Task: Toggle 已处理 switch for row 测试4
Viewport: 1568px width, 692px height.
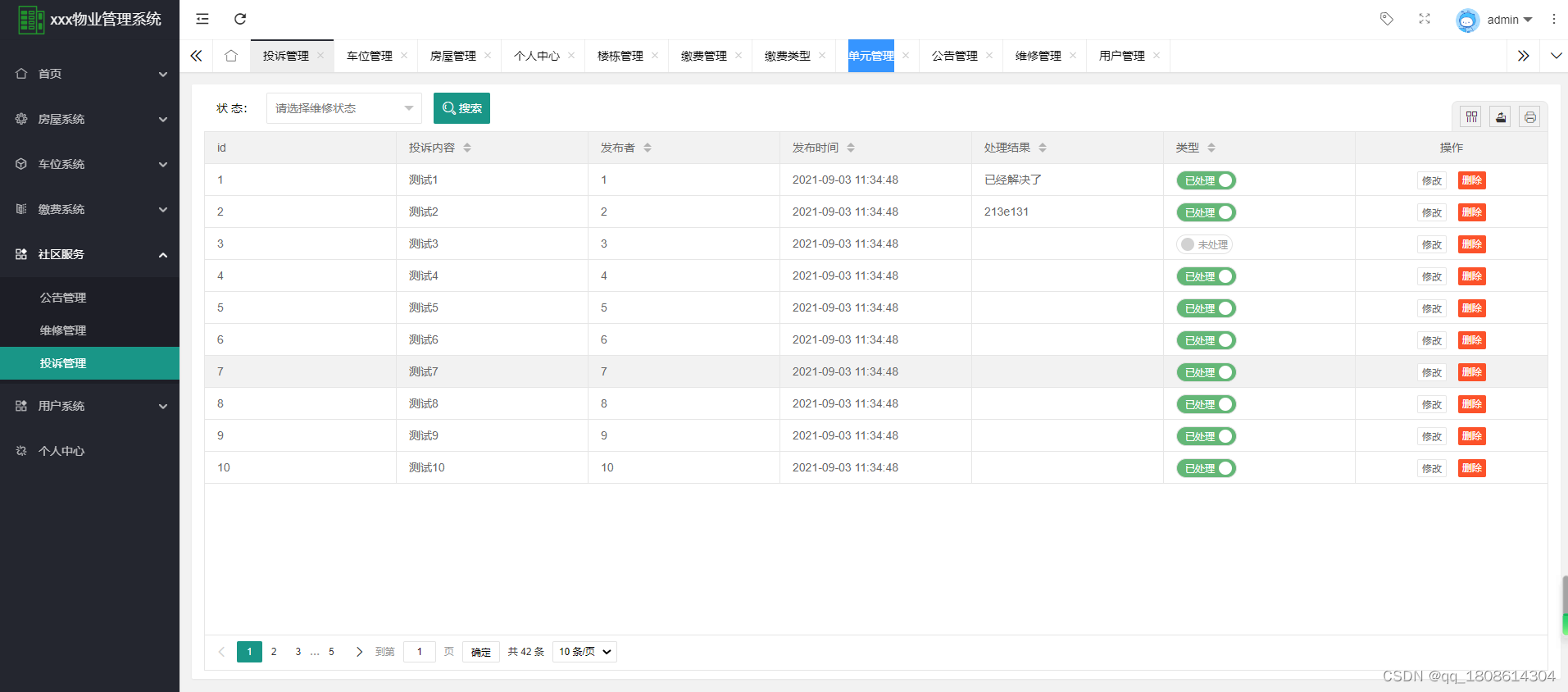Action: 1207,276
